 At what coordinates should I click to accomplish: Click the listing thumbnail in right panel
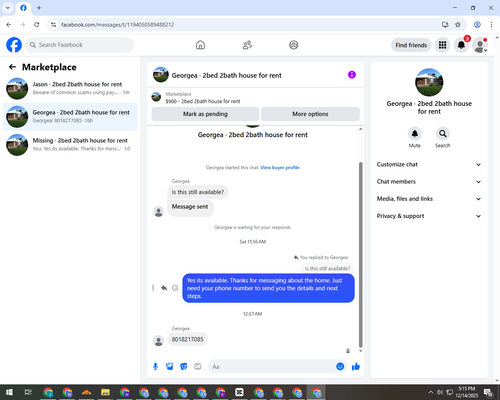click(429, 82)
